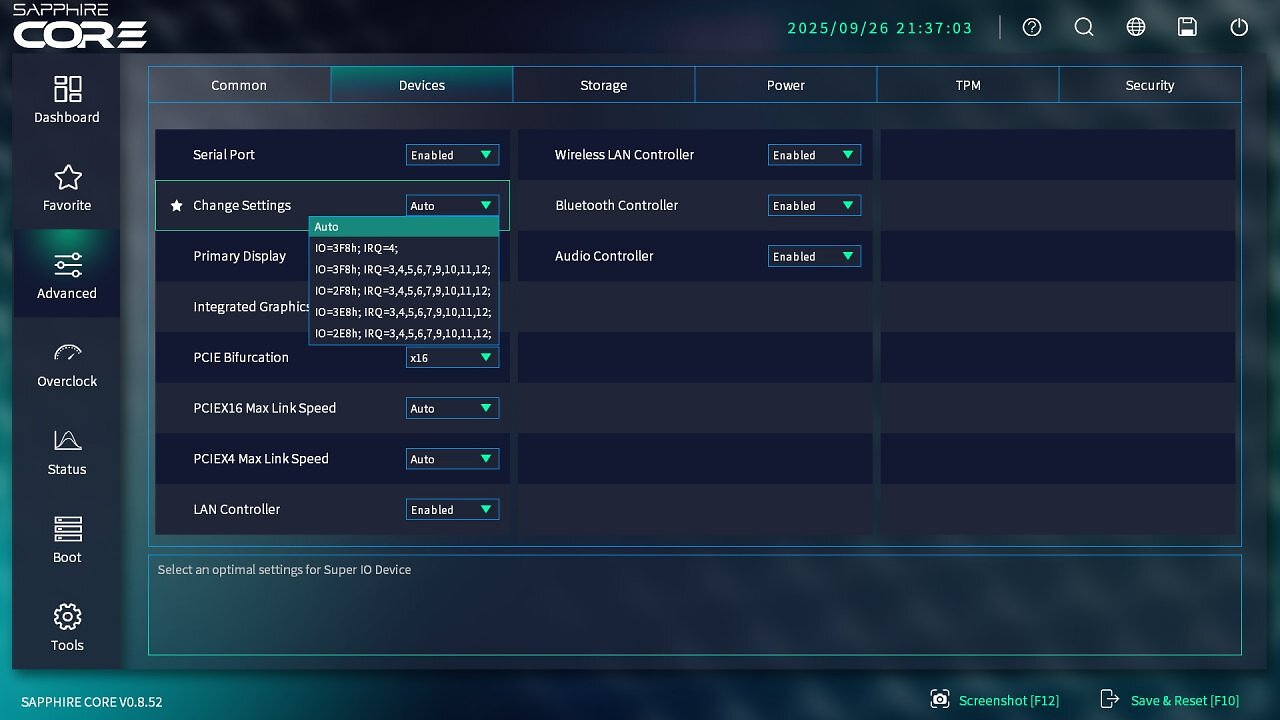
Task: Switch to the Storage tab
Action: pyautogui.click(x=604, y=85)
